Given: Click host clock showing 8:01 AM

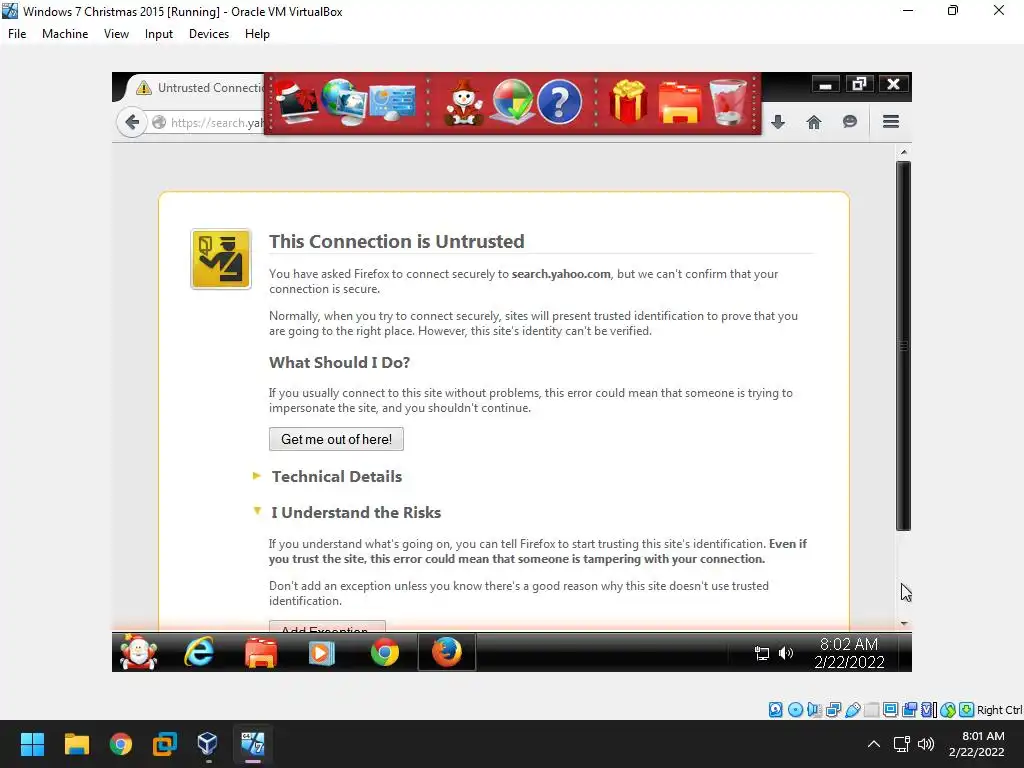Looking at the screenshot, I should [x=976, y=744].
